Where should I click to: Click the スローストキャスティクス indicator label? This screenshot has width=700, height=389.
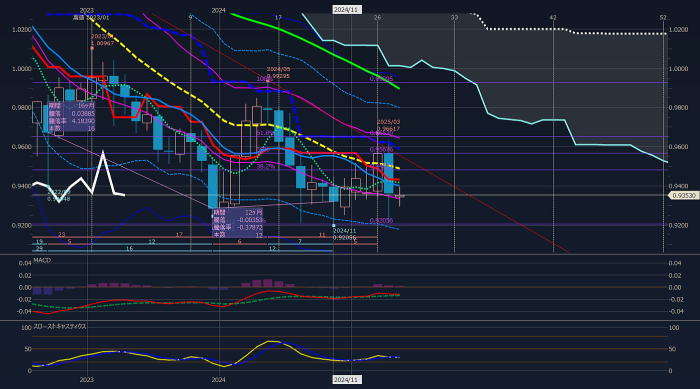60,326
